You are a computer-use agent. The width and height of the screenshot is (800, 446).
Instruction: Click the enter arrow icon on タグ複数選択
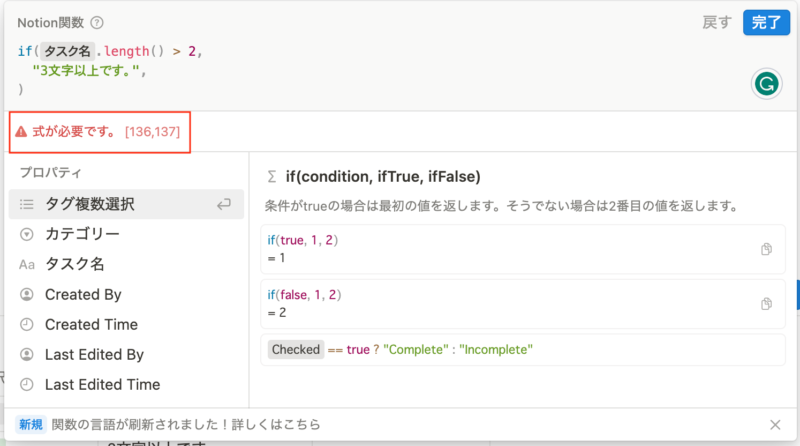coord(223,205)
